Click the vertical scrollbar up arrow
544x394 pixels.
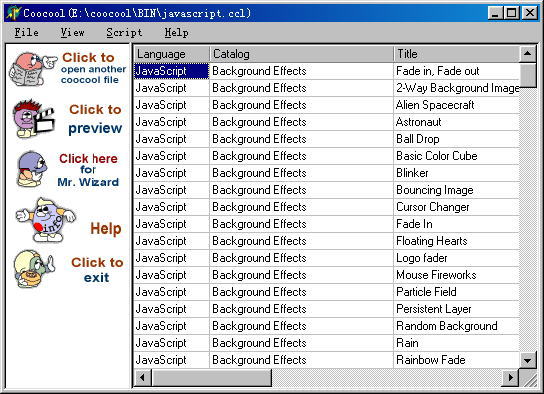527,53
